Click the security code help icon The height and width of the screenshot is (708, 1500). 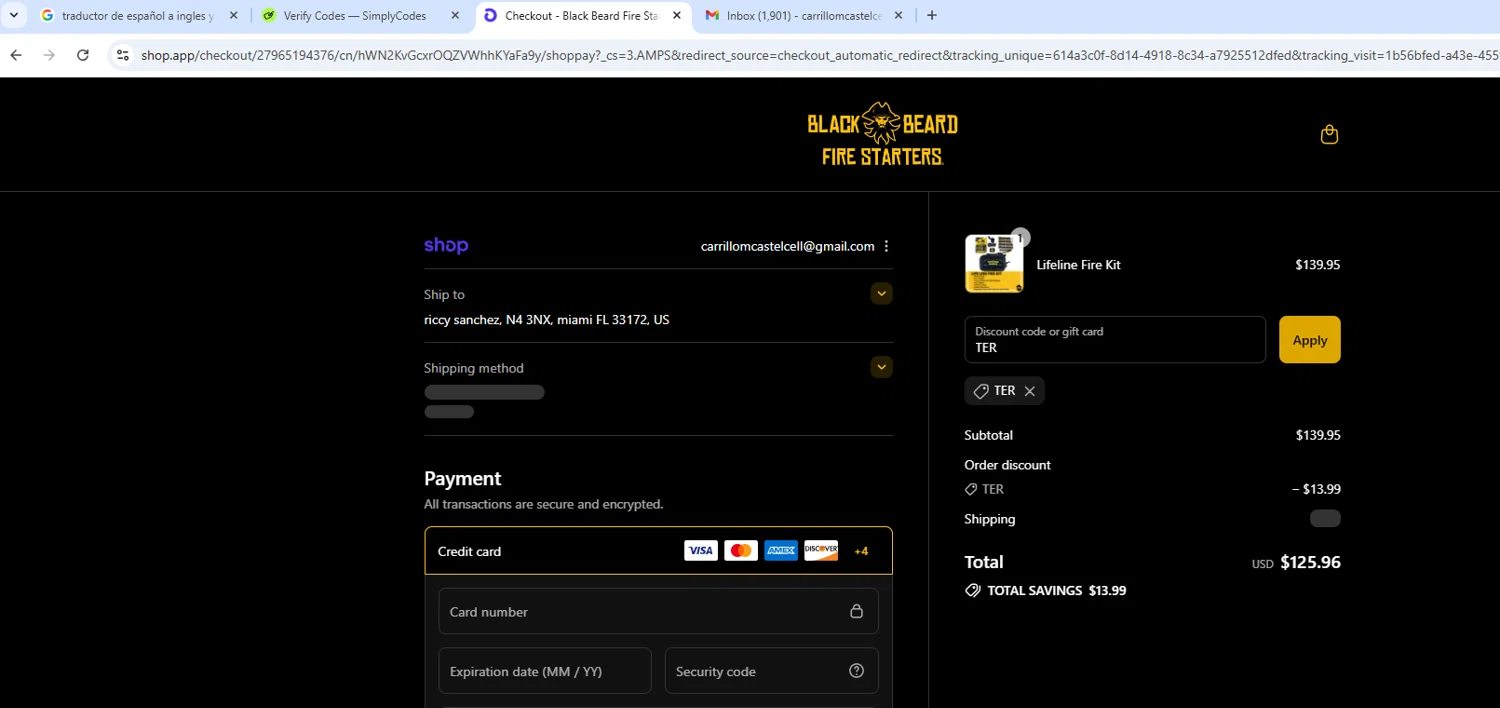point(856,671)
